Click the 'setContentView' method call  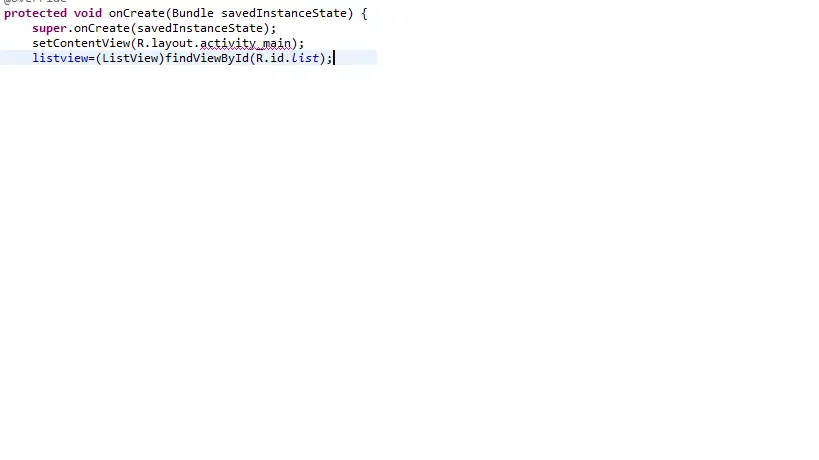(x=81, y=43)
